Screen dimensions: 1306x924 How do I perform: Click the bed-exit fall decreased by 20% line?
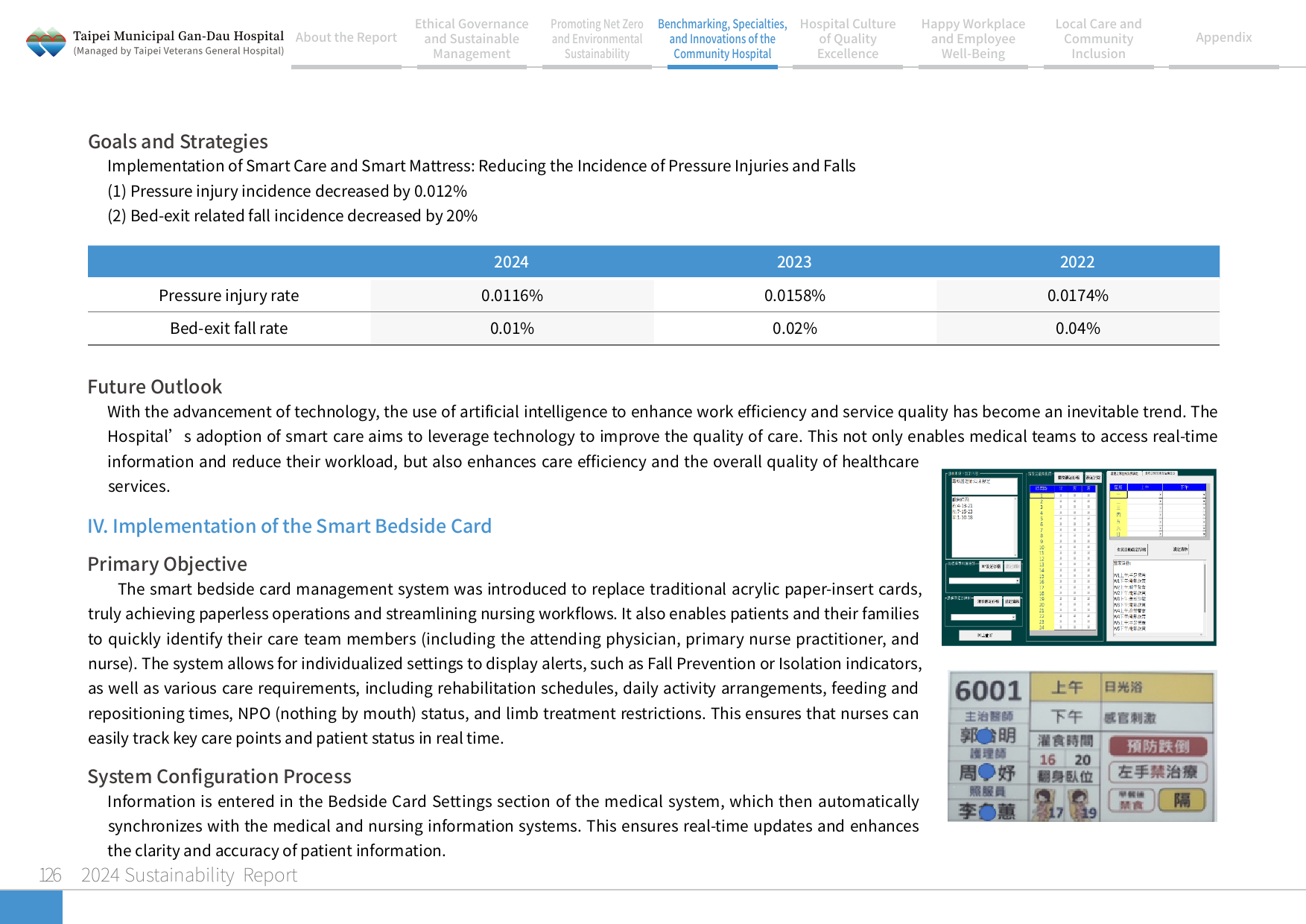(x=293, y=216)
